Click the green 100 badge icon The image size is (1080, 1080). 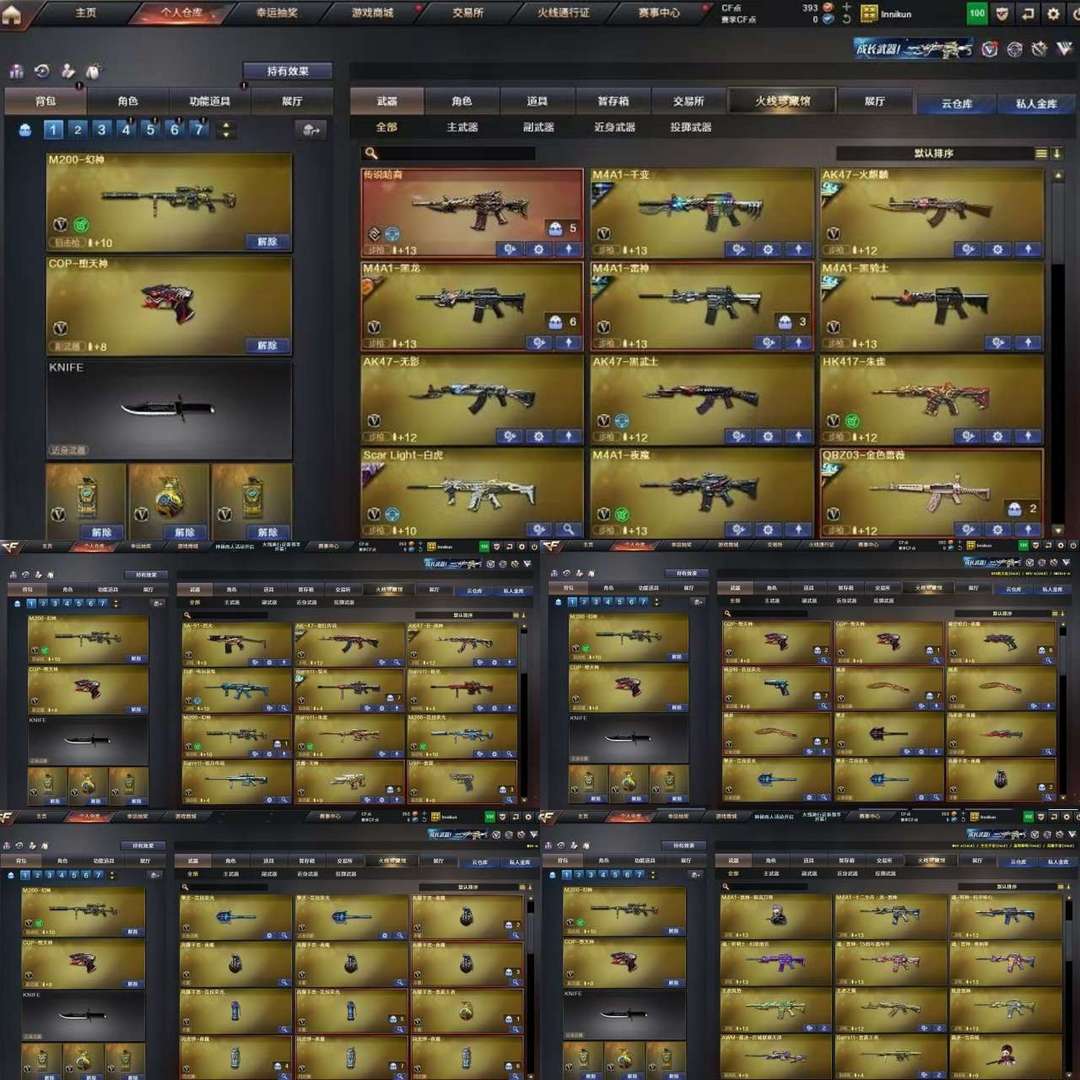[x=977, y=13]
